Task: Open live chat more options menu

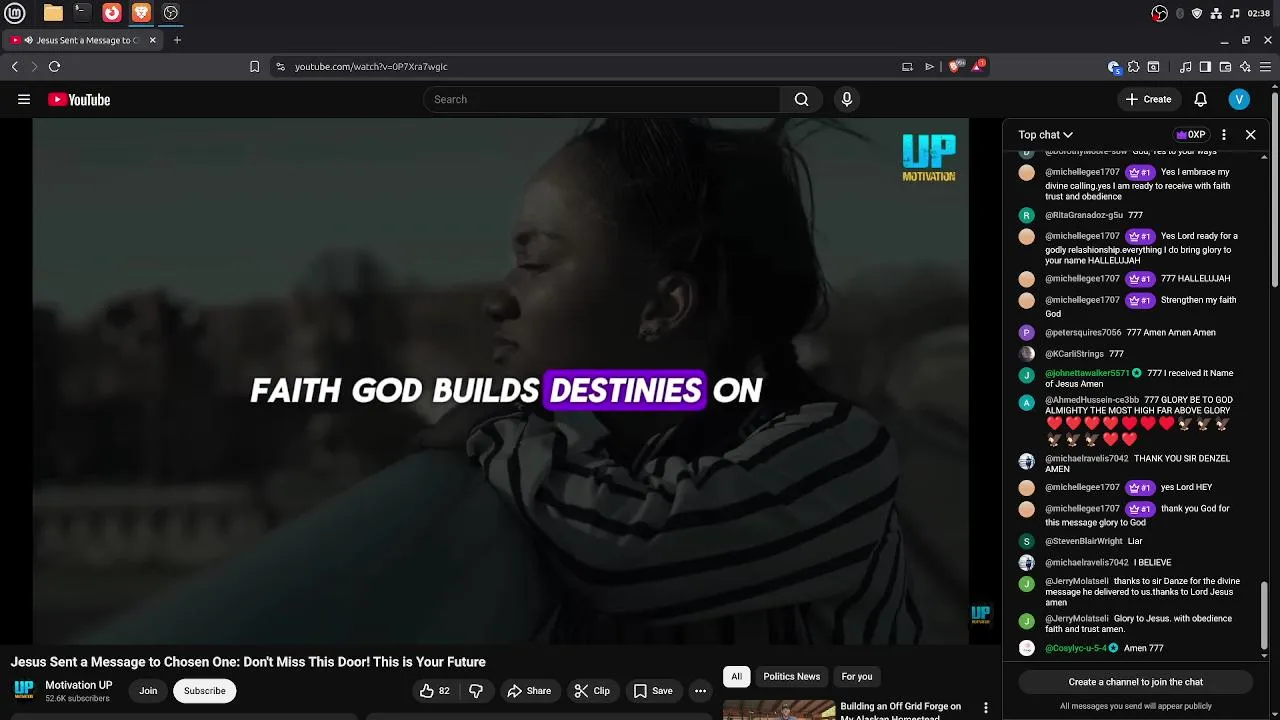Action: point(1224,134)
